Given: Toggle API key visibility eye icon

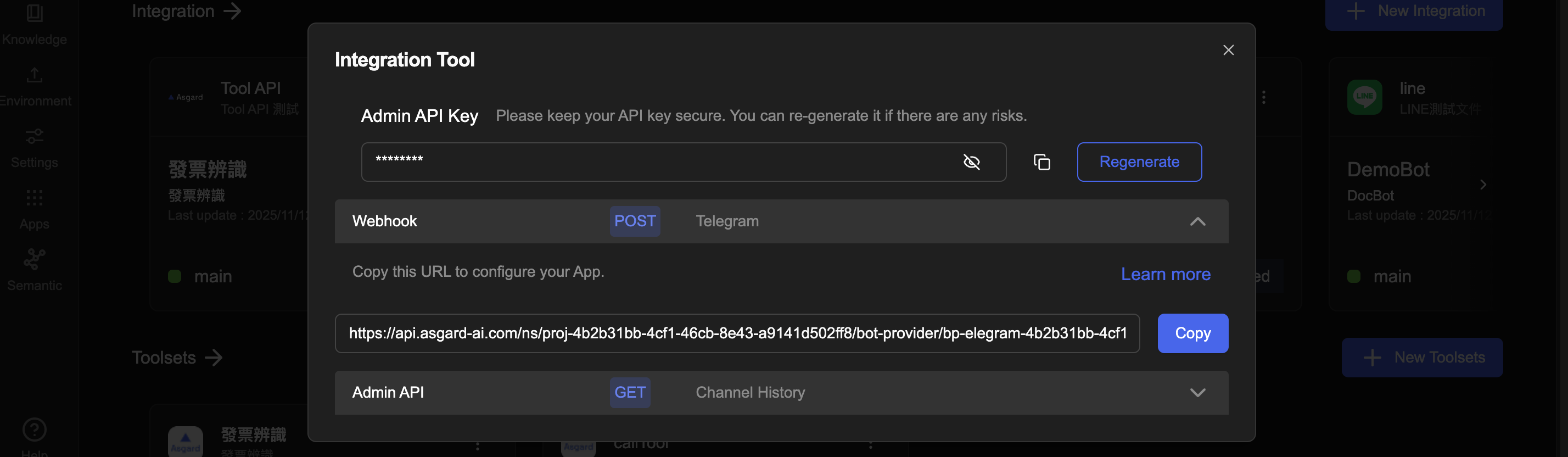Looking at the screenshot, I should 971,161.
